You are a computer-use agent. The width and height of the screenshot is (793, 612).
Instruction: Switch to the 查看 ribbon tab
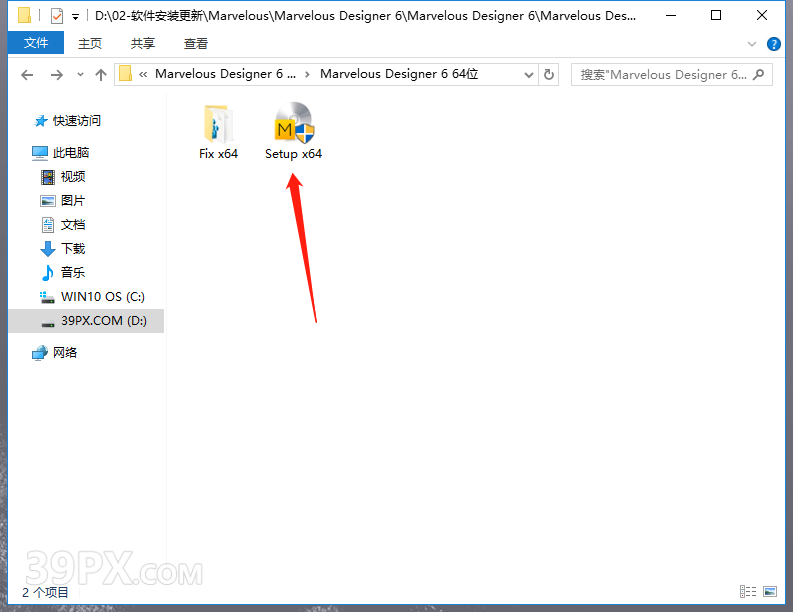[x=196, y=43]
